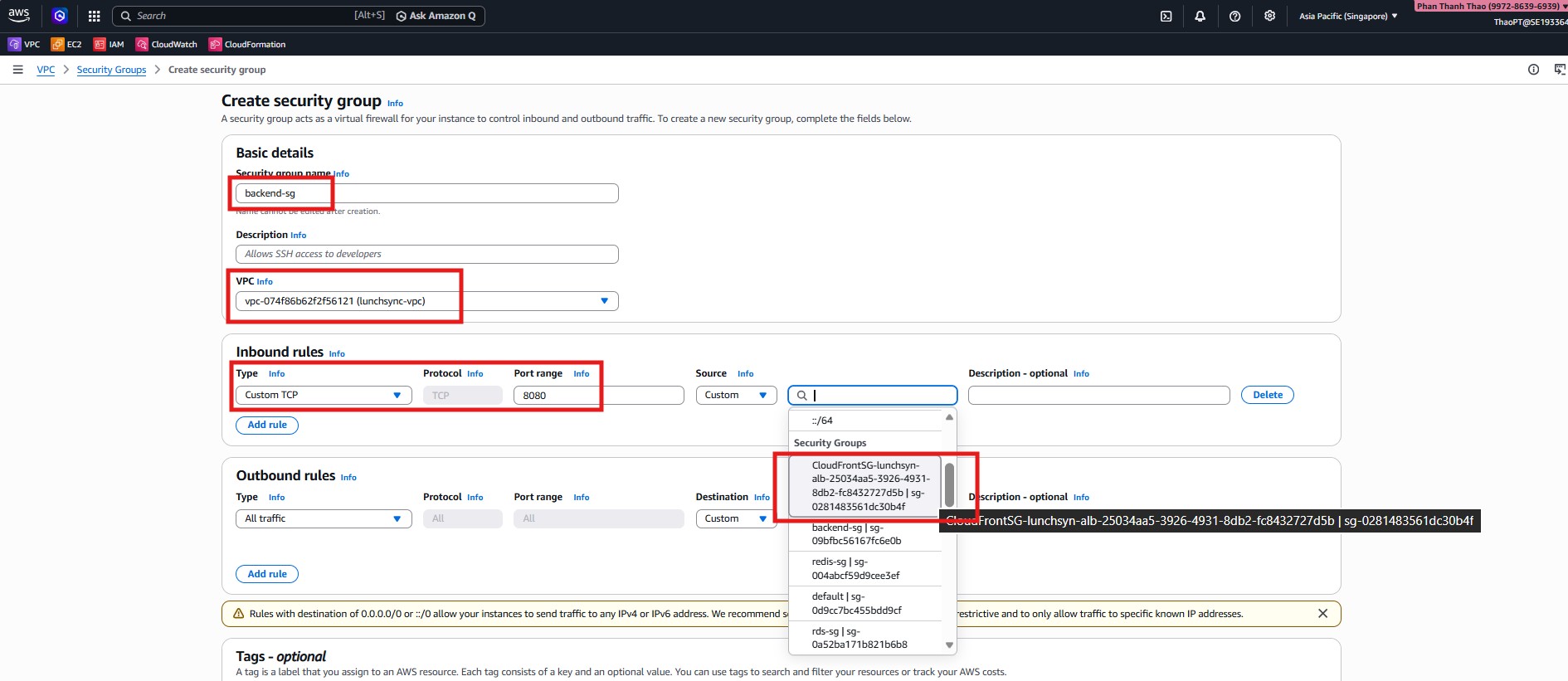Open the settings gear icon
1568x681 pixels.
click(x=1269, y=16)
